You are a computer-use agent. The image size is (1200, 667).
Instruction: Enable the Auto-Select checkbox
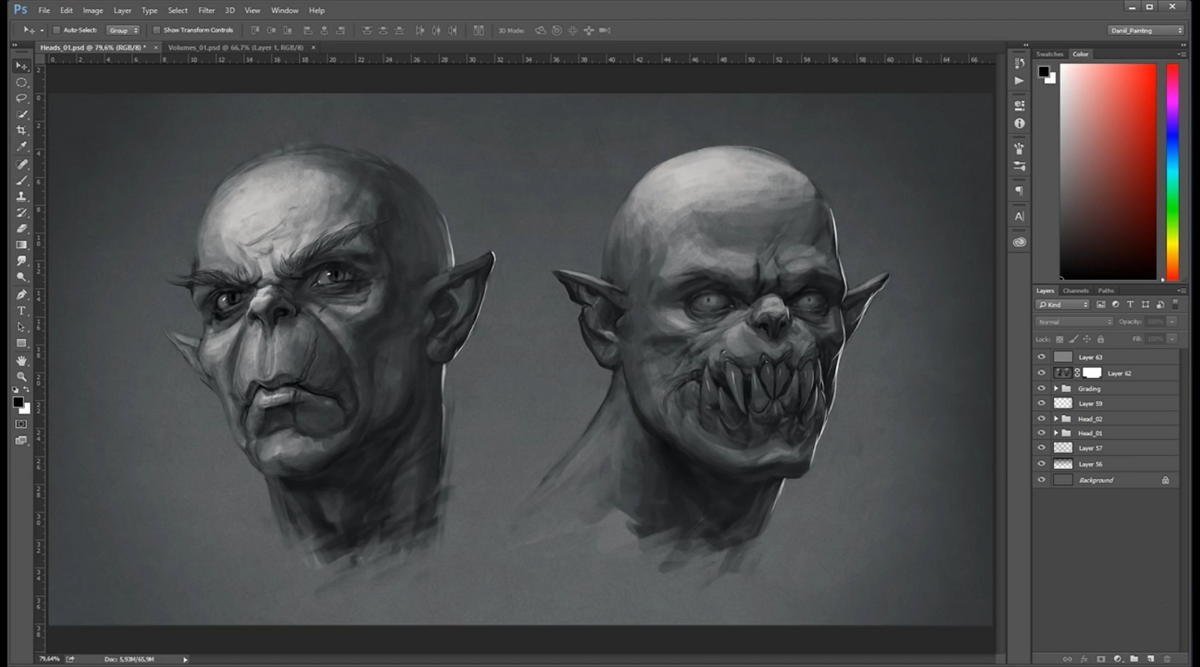tap(56, 30)
